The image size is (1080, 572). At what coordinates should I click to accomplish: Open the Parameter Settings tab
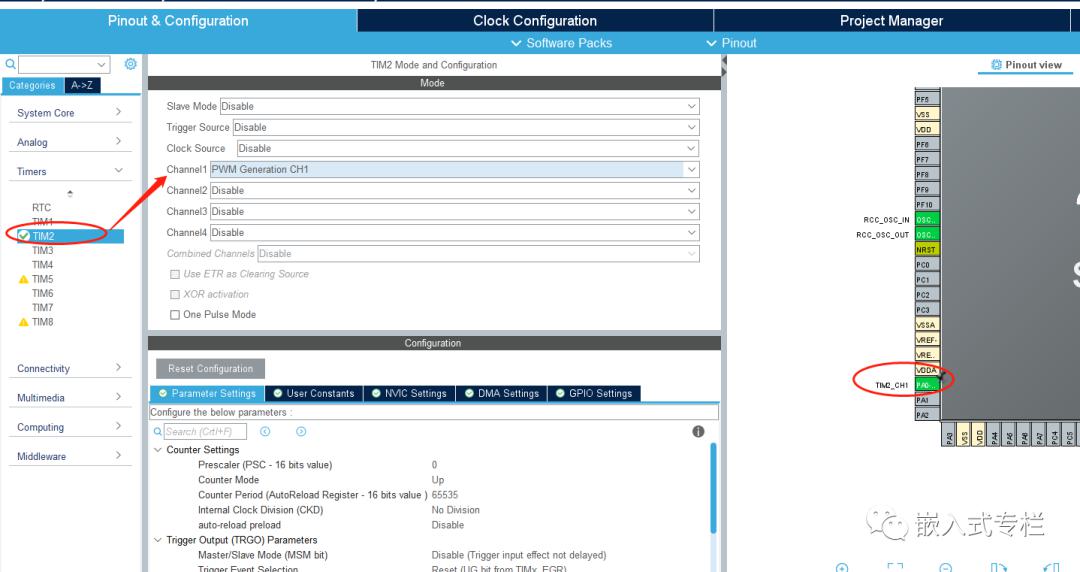pyautogui.click(x=207, y=394)
